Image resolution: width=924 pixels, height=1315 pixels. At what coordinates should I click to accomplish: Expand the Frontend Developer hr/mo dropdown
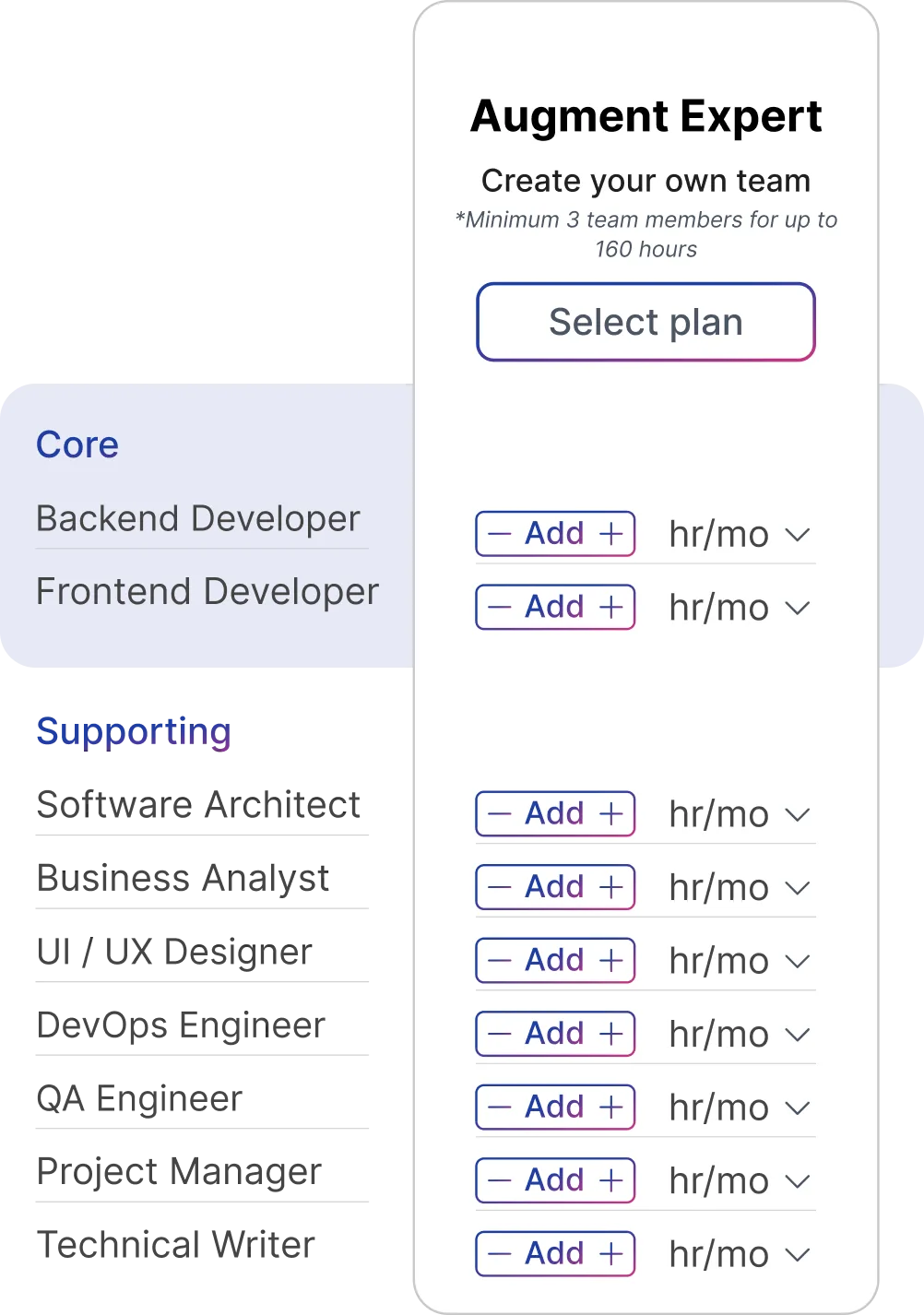tap(797, 609)
